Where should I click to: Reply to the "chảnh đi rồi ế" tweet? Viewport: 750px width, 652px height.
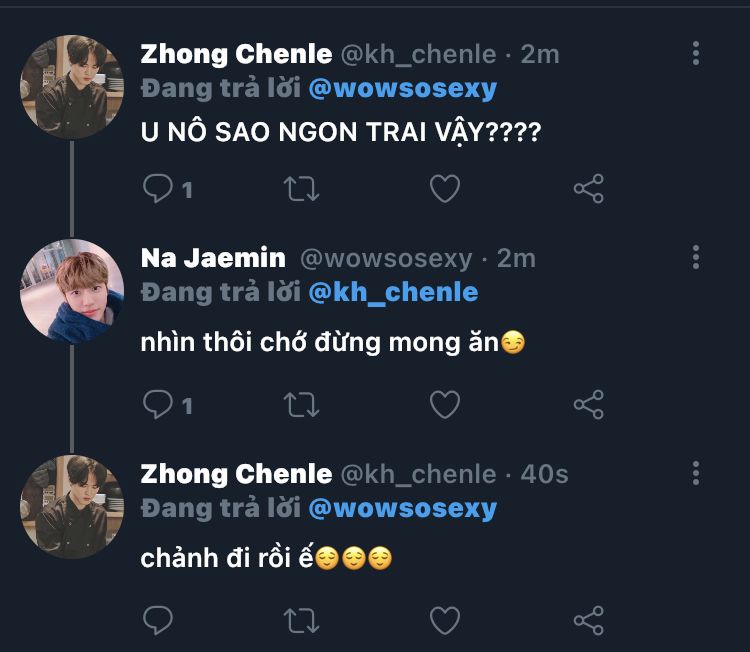point(158,620)
